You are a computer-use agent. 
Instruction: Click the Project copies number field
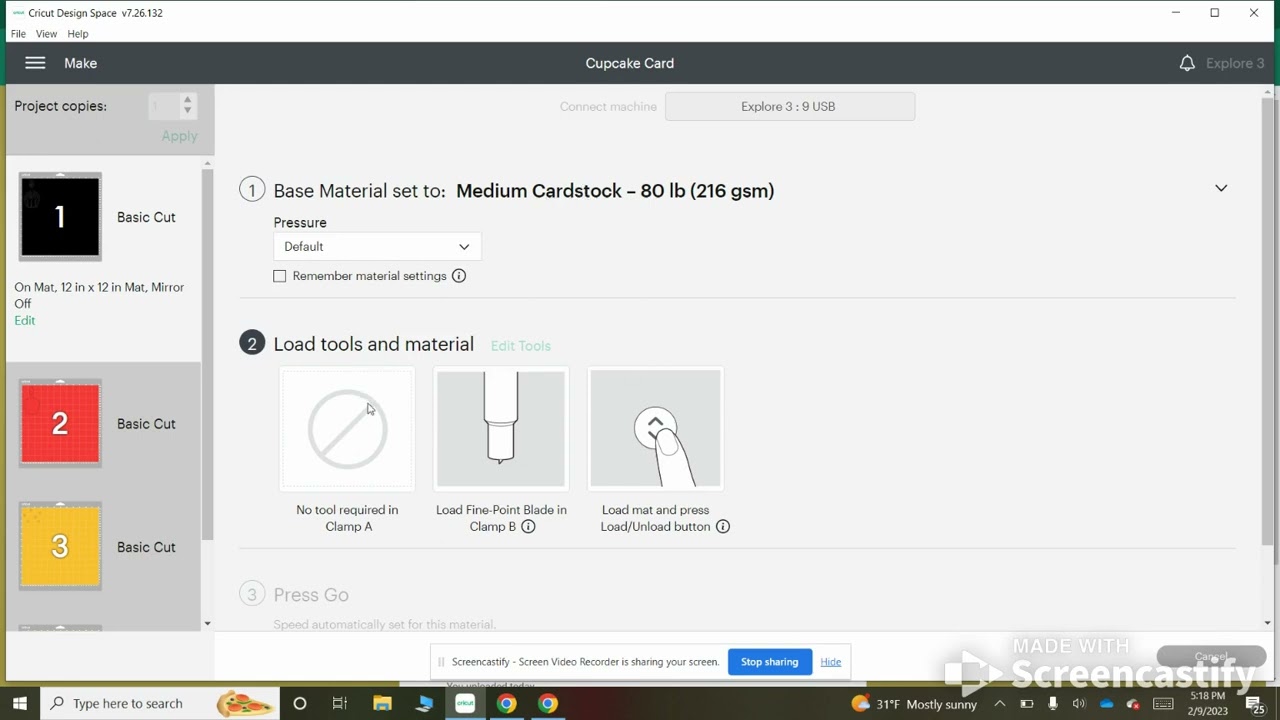point(164,106)
